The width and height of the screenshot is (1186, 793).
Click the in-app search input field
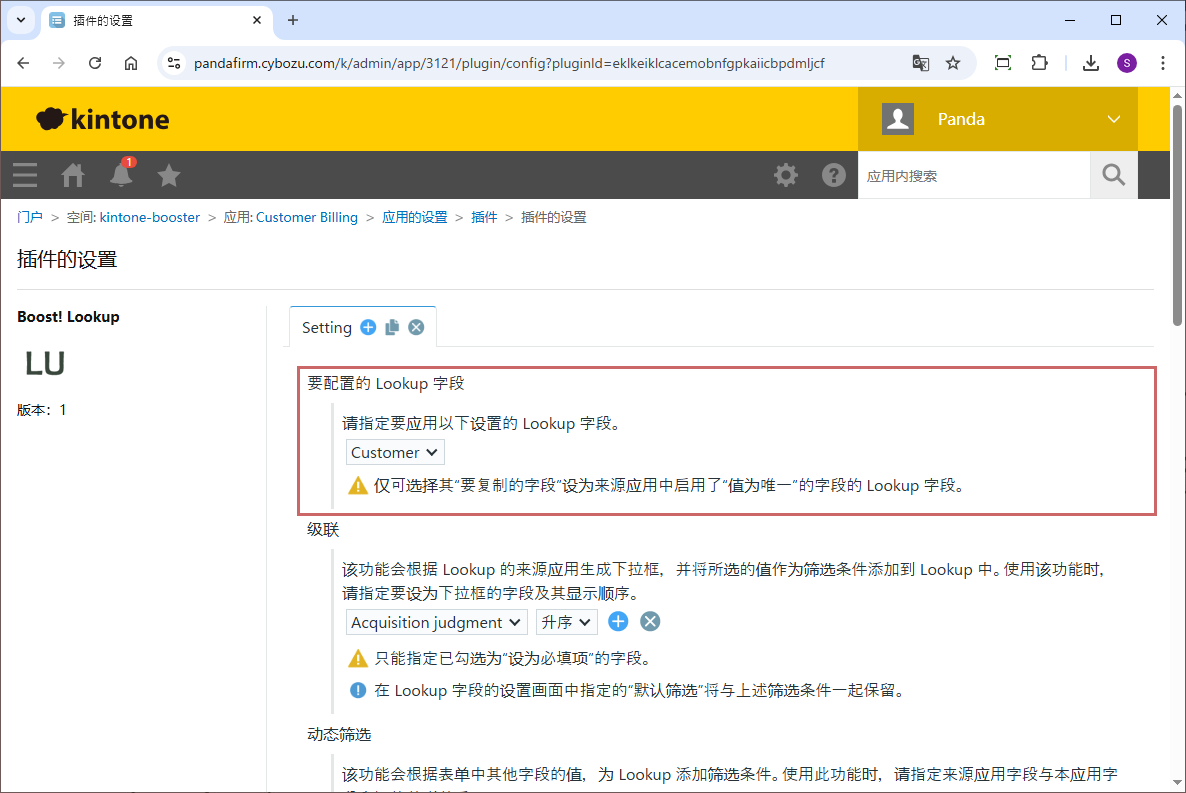973,176
